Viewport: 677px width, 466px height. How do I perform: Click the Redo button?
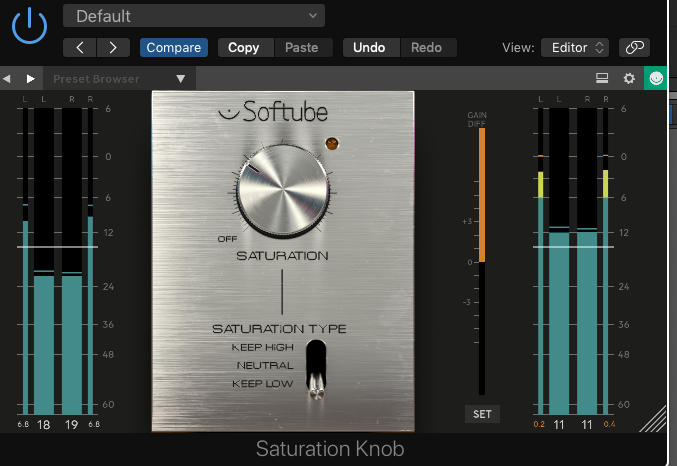coord(427,48)
